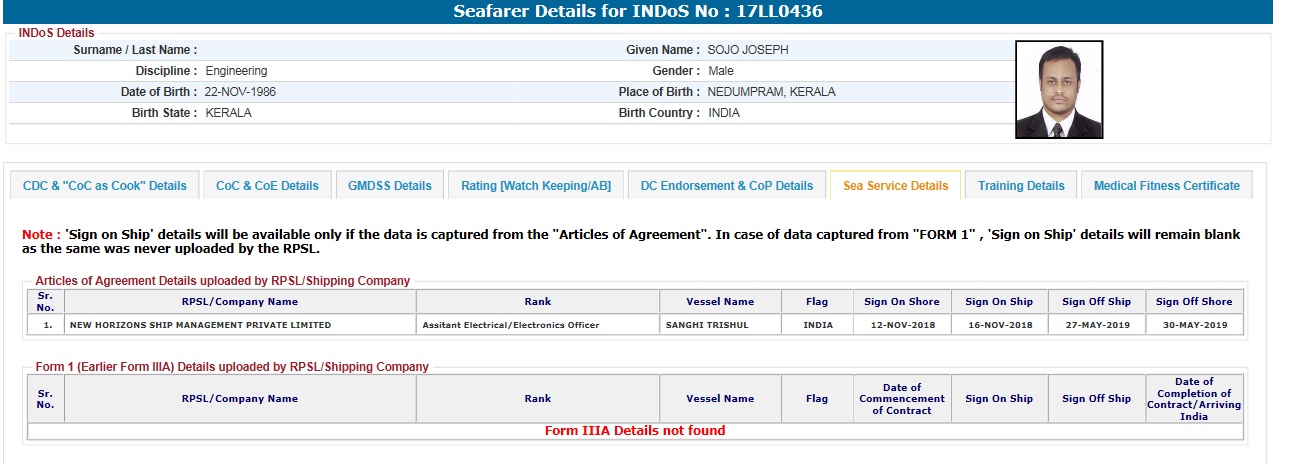Click the Seafarer Details INDoS header bar
1295x464 pixels.
click(638, 12)
